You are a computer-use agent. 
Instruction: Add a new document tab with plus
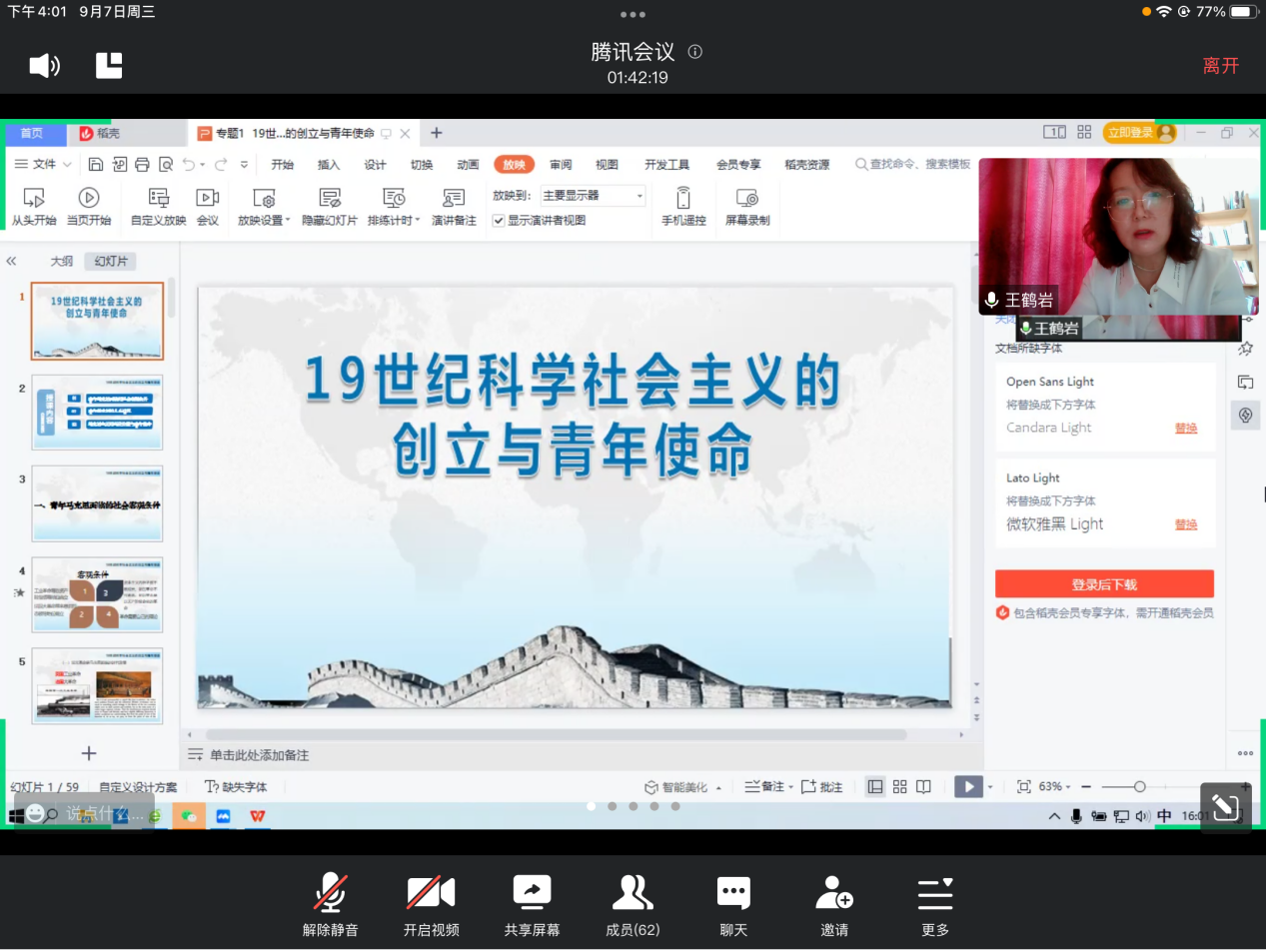(x=436, y=133)
